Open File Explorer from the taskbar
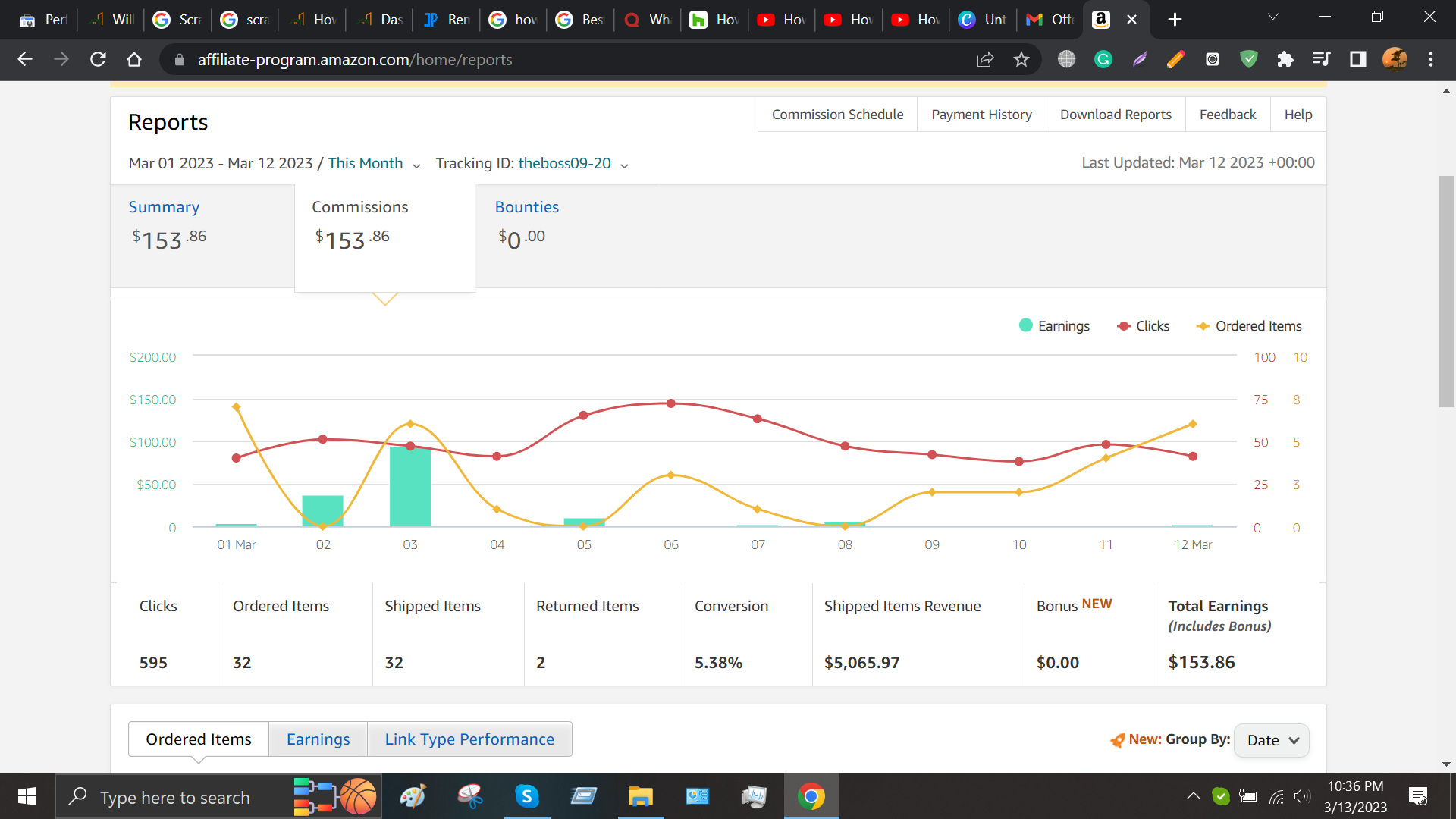The image size is (1456, 819). pyautogui.click(x=640, y=796)
